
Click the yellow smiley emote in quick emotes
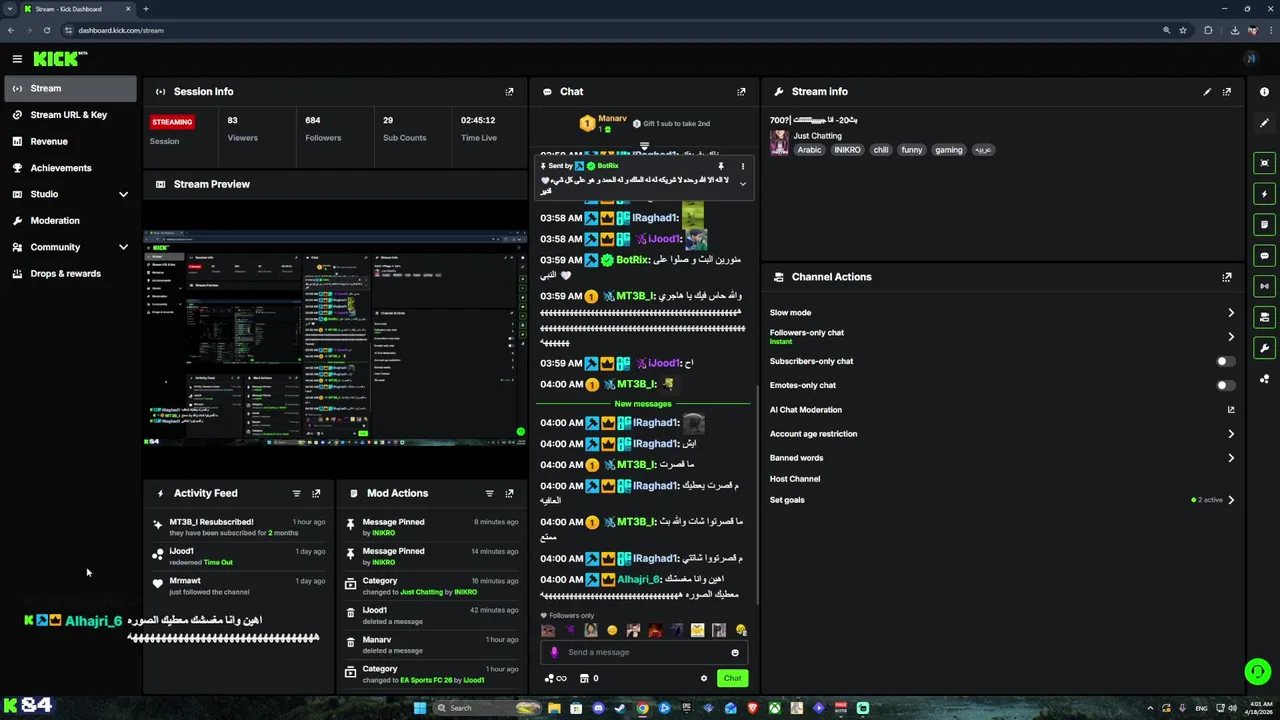[x=612, y=630]
